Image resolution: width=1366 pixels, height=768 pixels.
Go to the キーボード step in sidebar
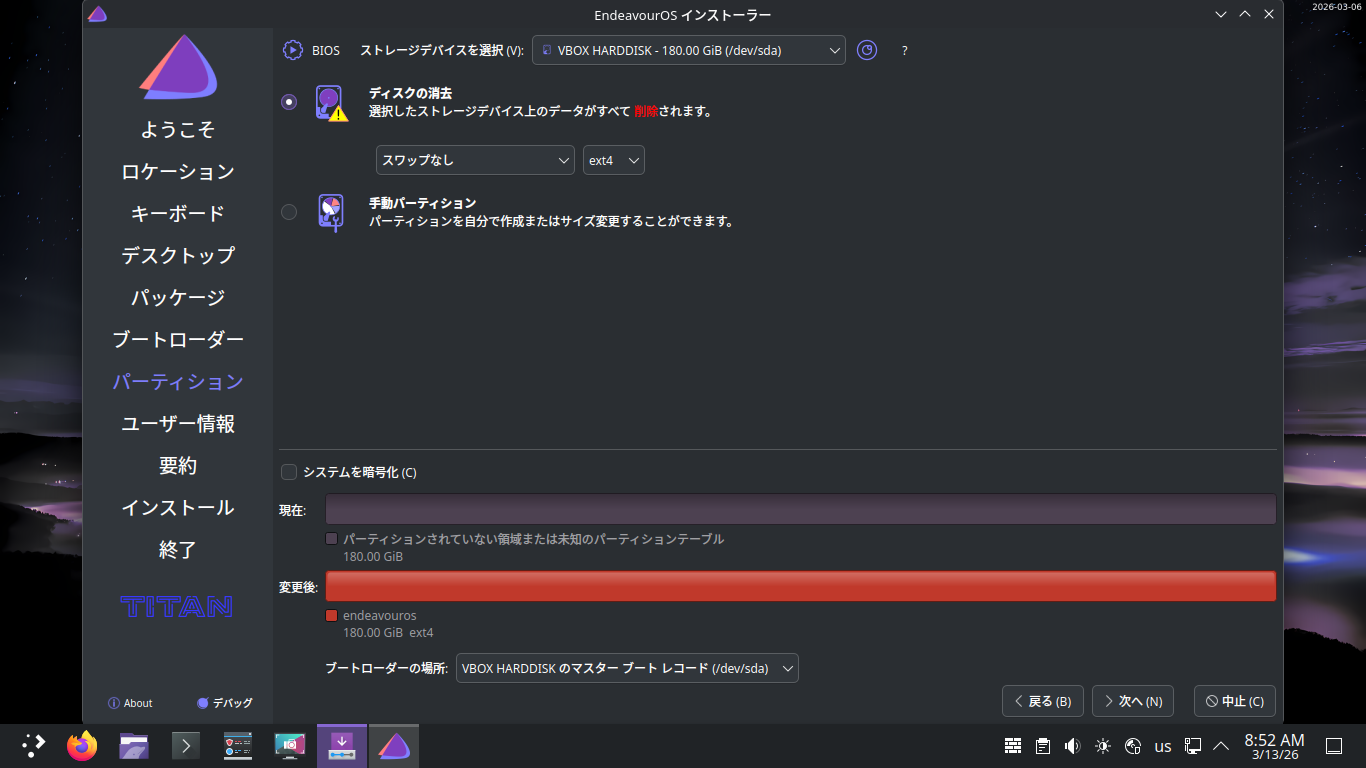(x=178, y=214)
